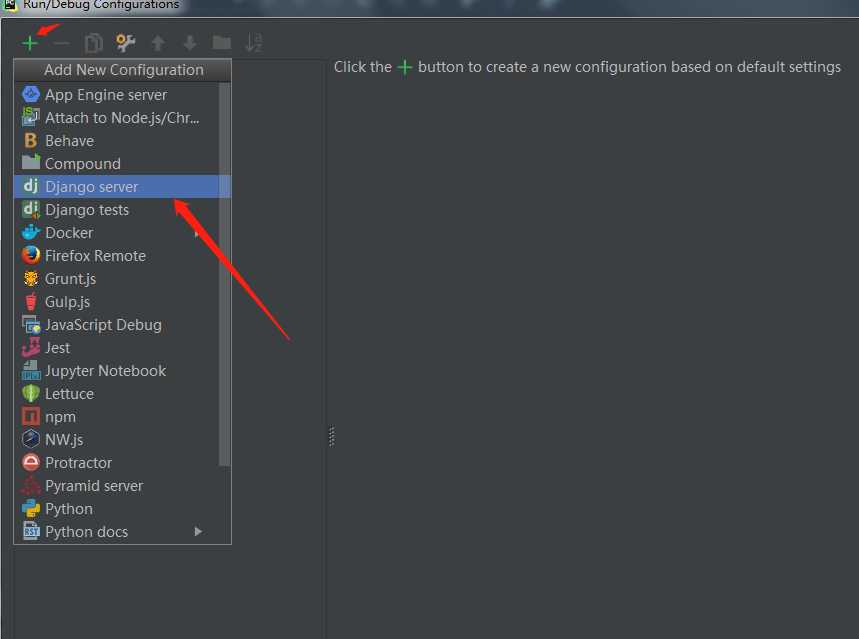
Task: Click the Protractor icon
Action: (x=31, y=463)
